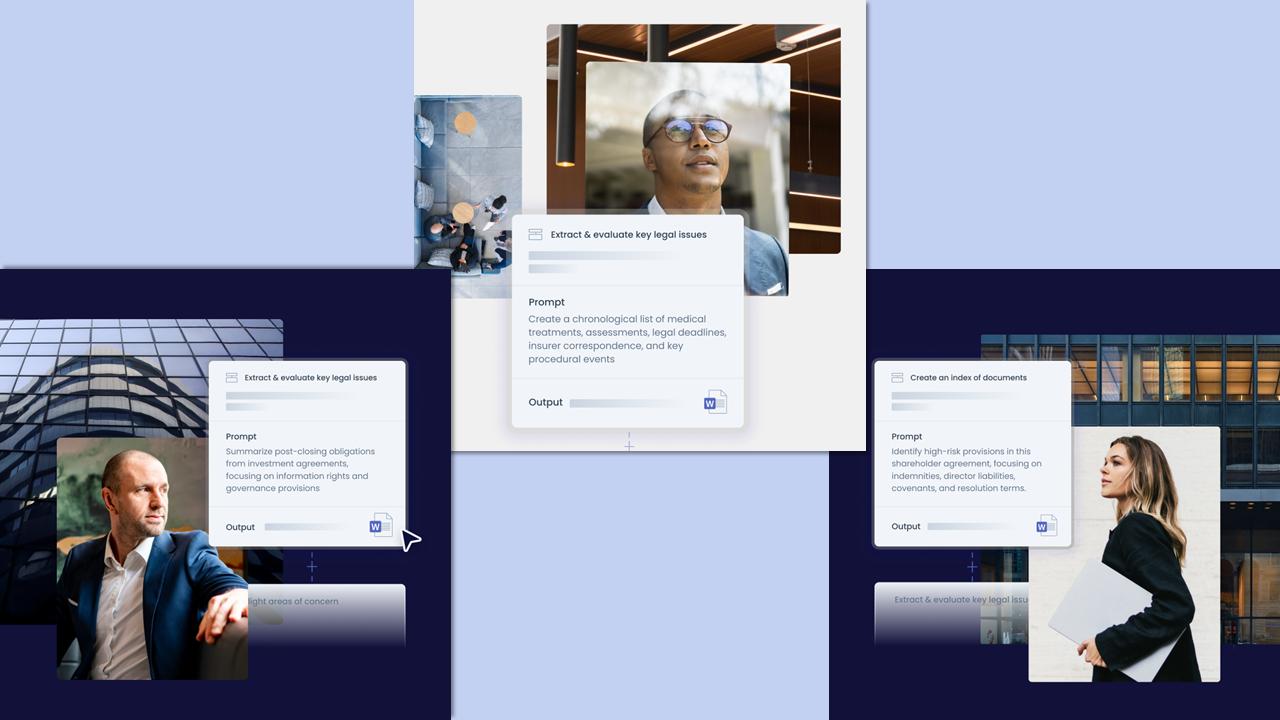The image size is (1280, 720).
Task: Click the prompt text about high-risk provisions
Action: coord(966,470)
